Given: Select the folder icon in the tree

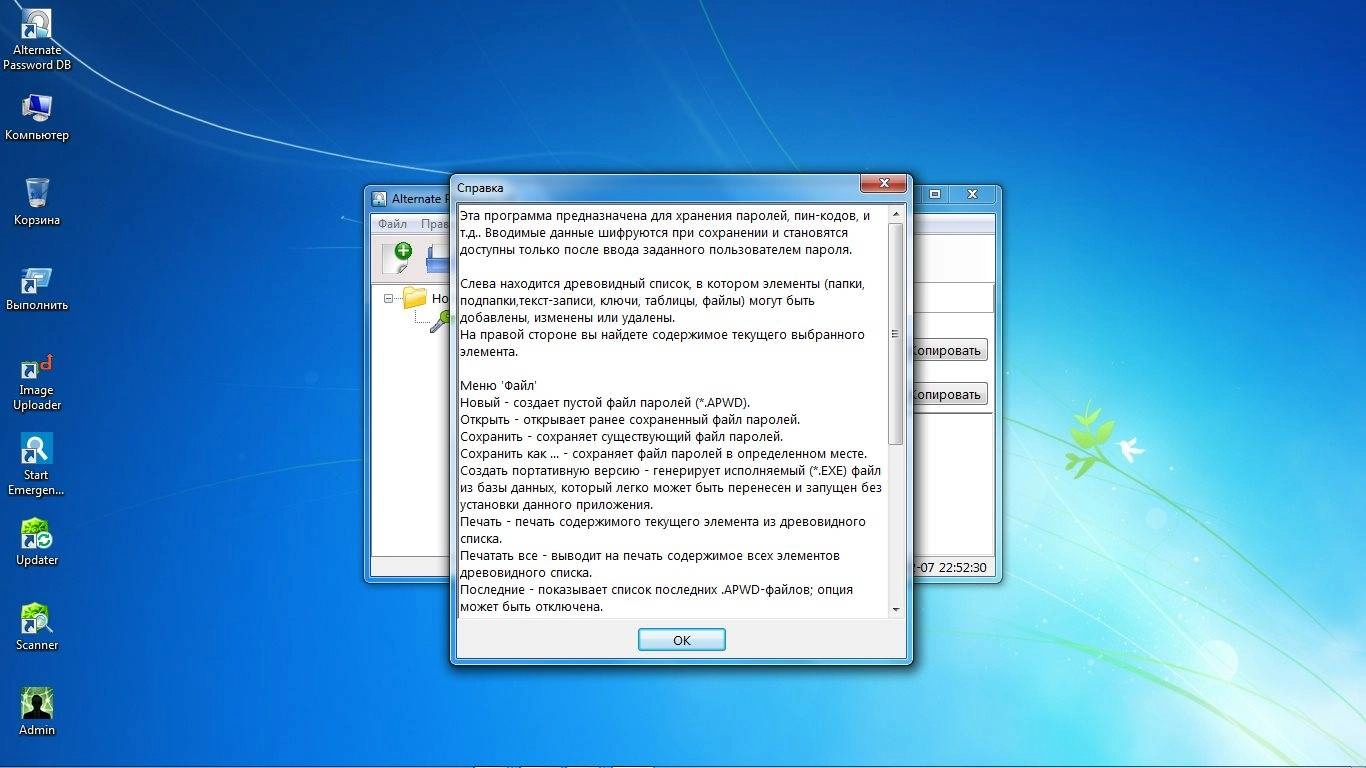Looking at the screenshot, I should tap(414, 297).
